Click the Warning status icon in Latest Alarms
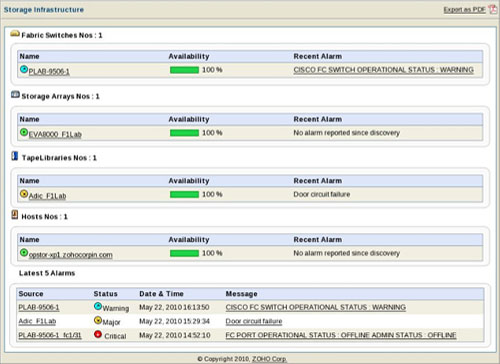This screenshot has width=500, height=364. pyautogui.click(x=98, y=306)
